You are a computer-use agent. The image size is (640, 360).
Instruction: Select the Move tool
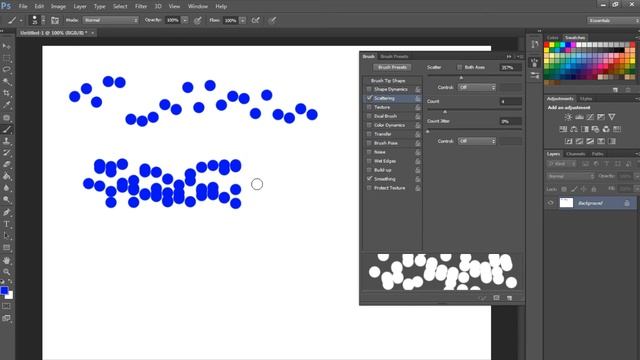point(7,46)
